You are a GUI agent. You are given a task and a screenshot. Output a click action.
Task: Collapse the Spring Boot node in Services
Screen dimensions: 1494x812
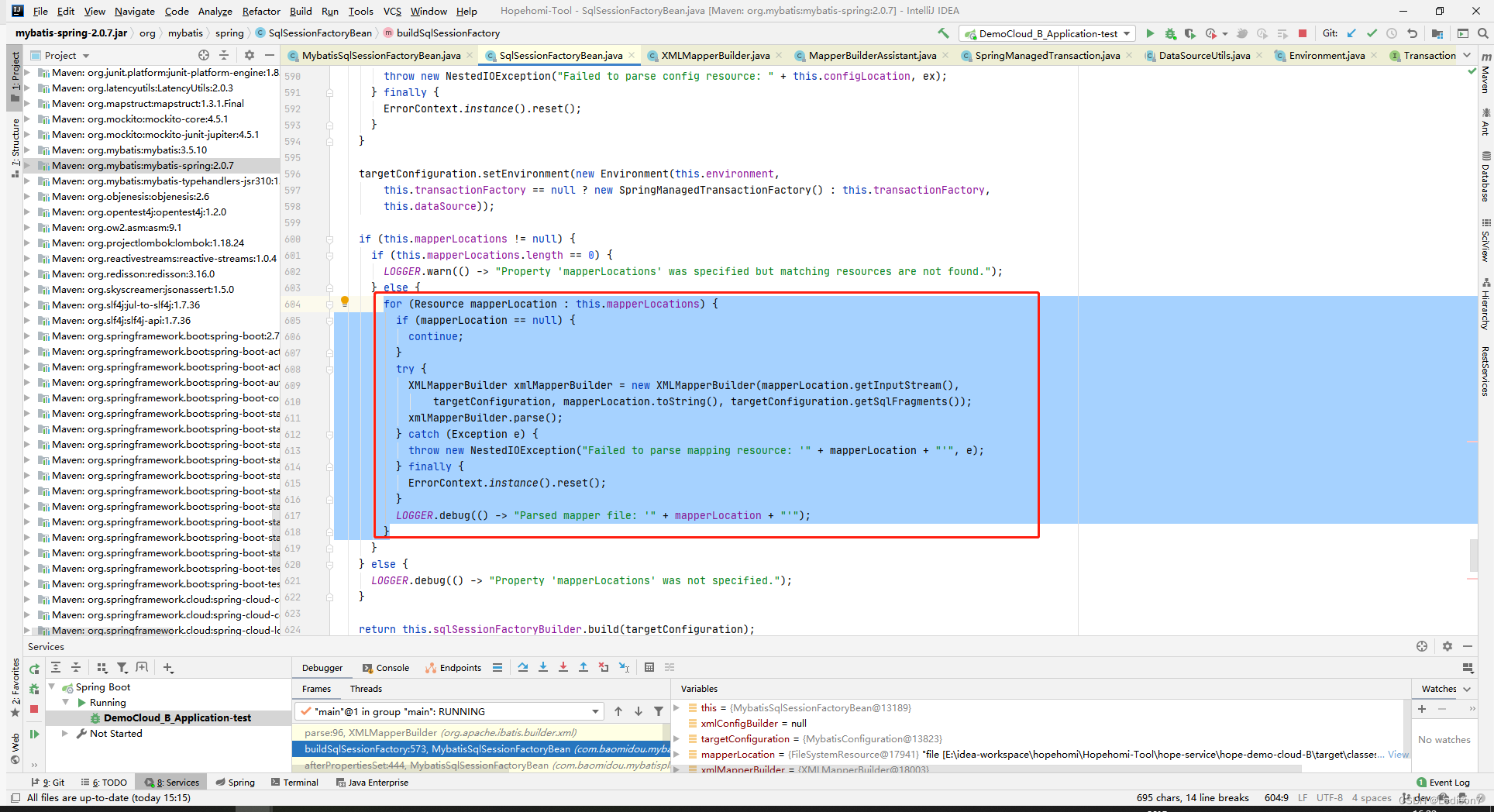point(52,686)
